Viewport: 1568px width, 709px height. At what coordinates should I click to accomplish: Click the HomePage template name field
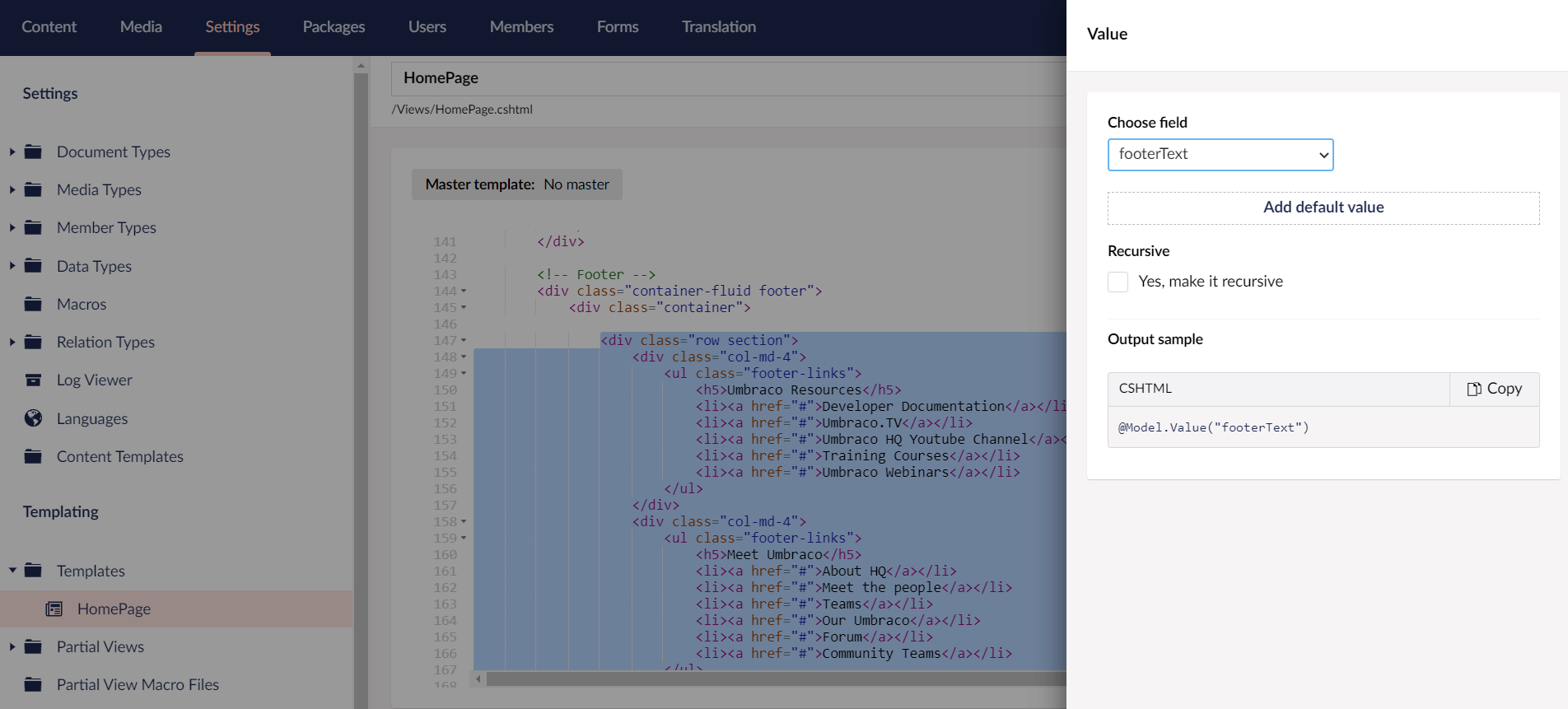point(729,78)
